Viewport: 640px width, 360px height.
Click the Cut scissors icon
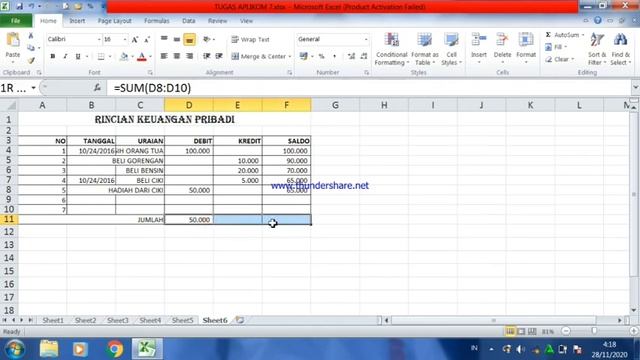[x=31, y=36]
